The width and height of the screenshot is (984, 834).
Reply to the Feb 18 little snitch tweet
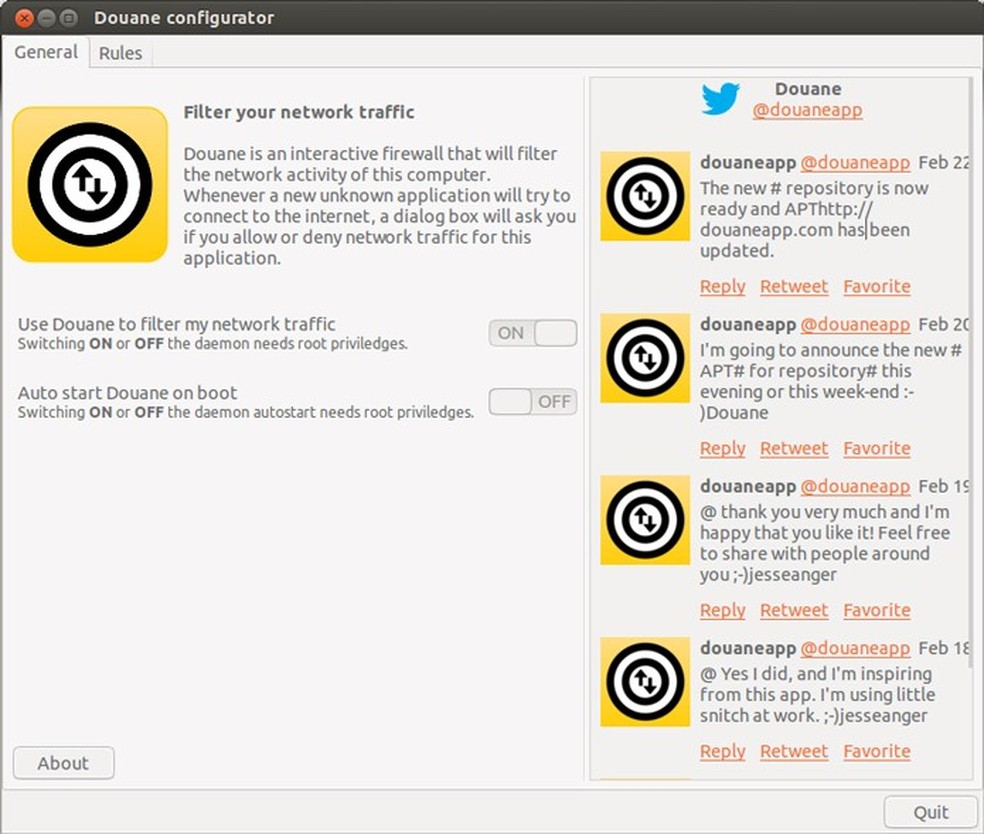point(722,752)
